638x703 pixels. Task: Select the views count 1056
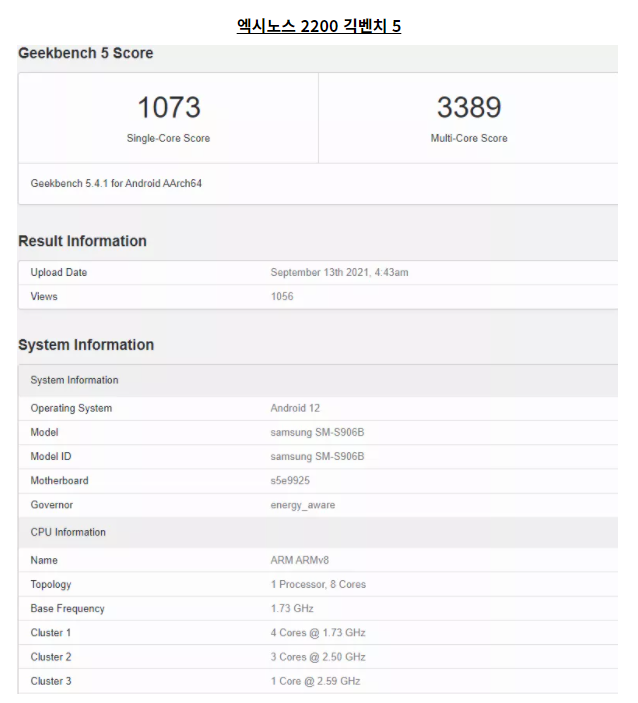point(282,296)
